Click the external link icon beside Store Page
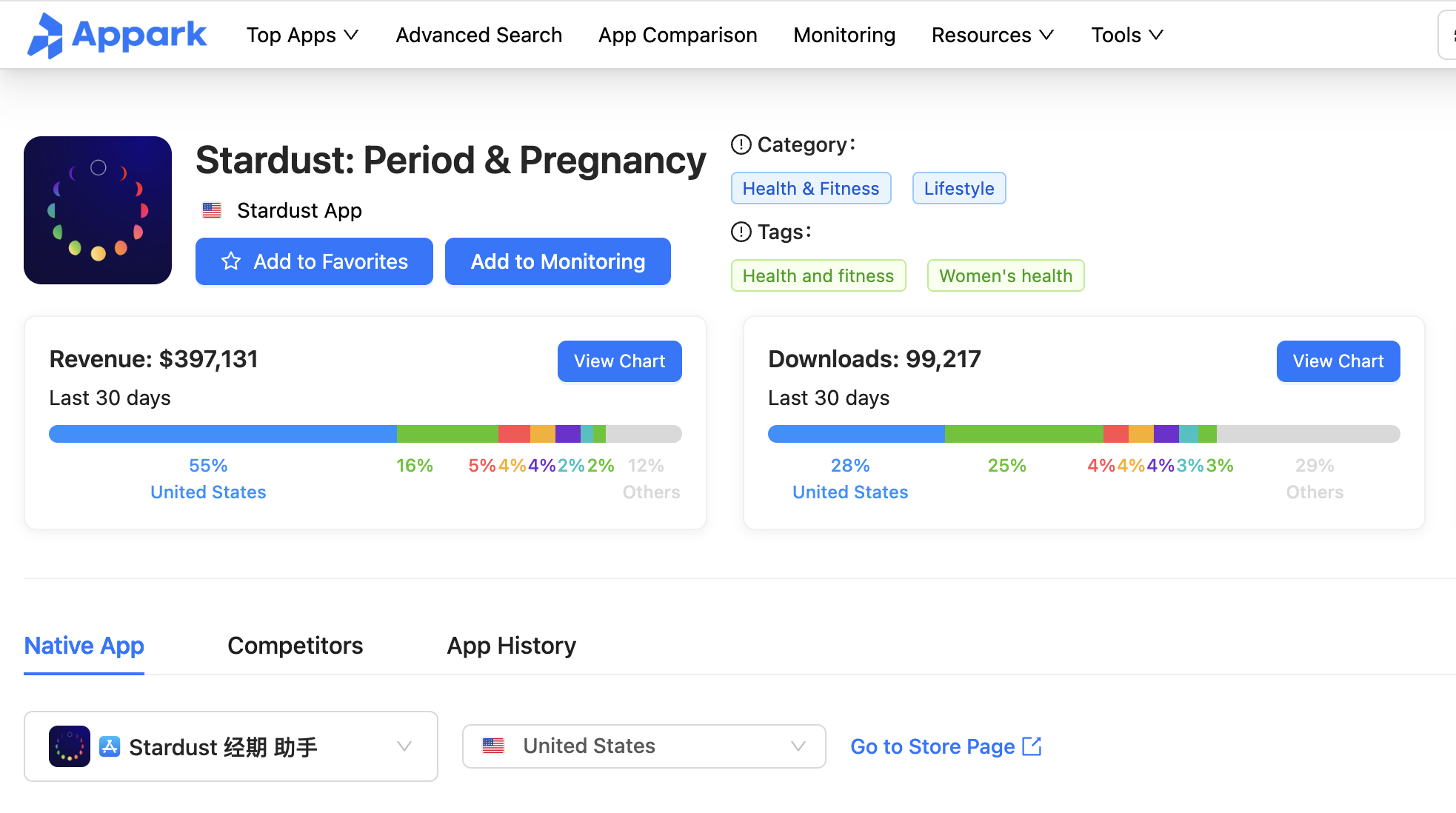This screenshot has width=1456, height=813. [x=1032, y=746]
